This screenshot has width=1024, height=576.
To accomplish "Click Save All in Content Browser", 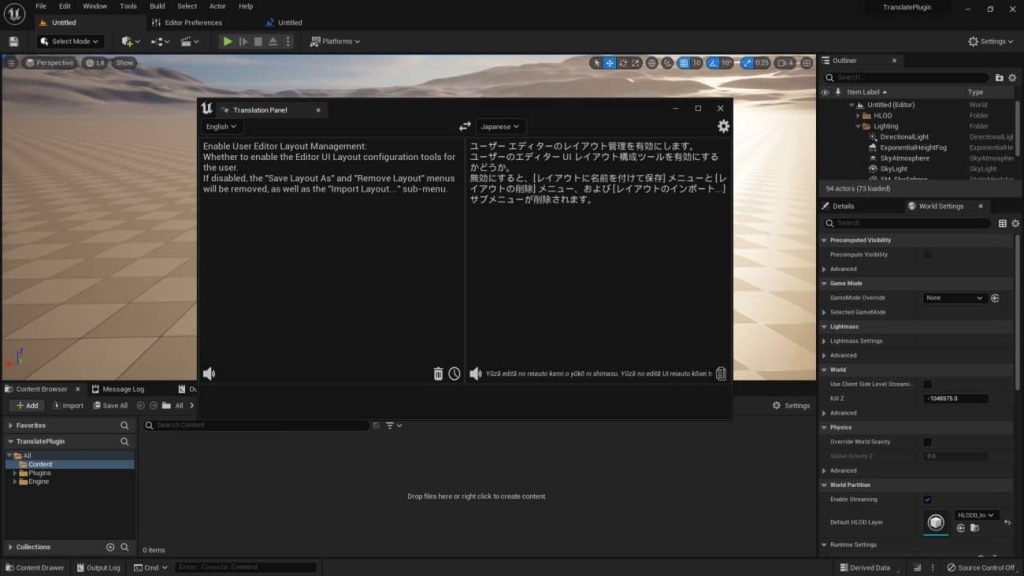I will [x=110, y=406].
